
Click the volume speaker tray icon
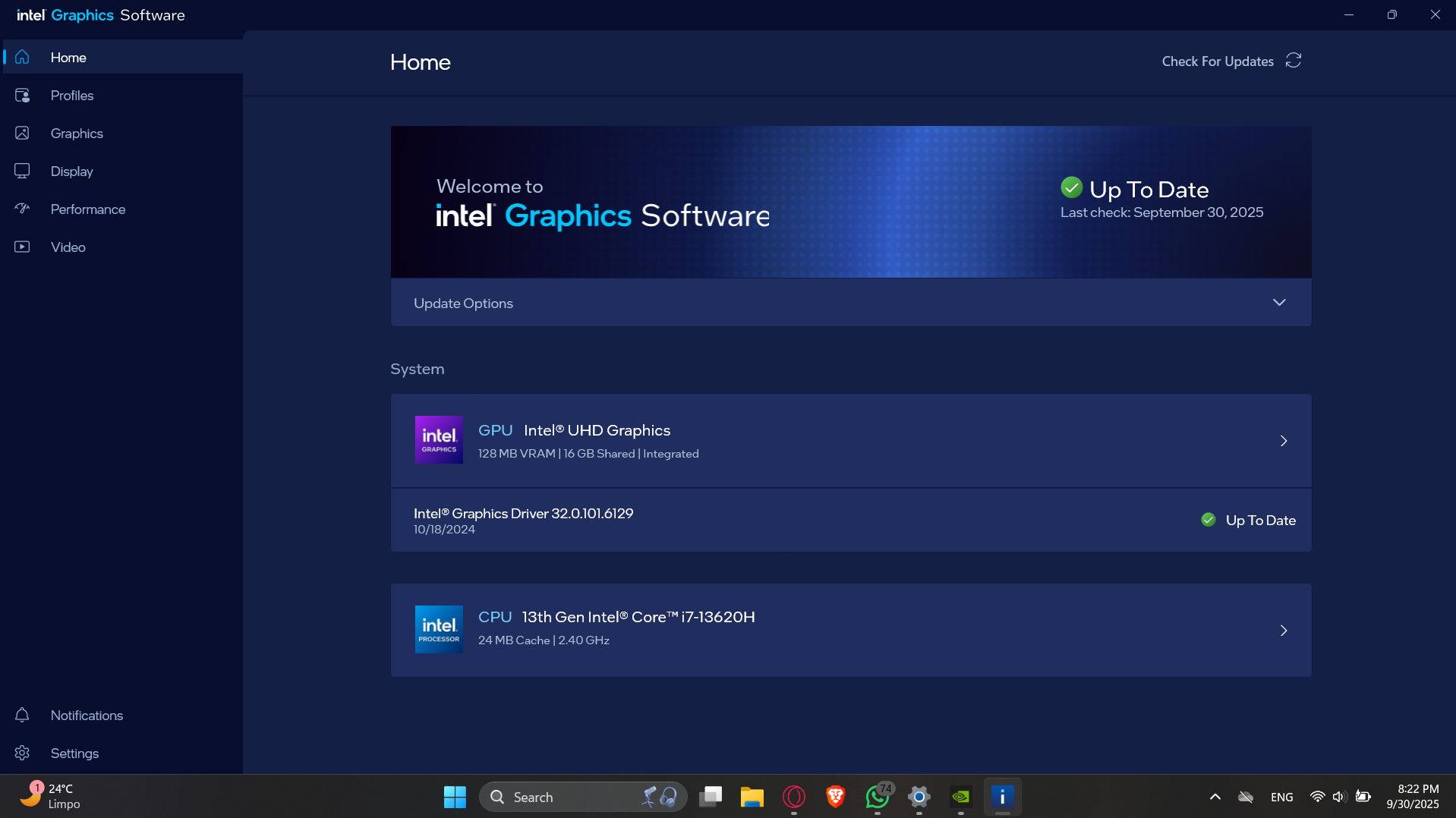click(1339, 797)
